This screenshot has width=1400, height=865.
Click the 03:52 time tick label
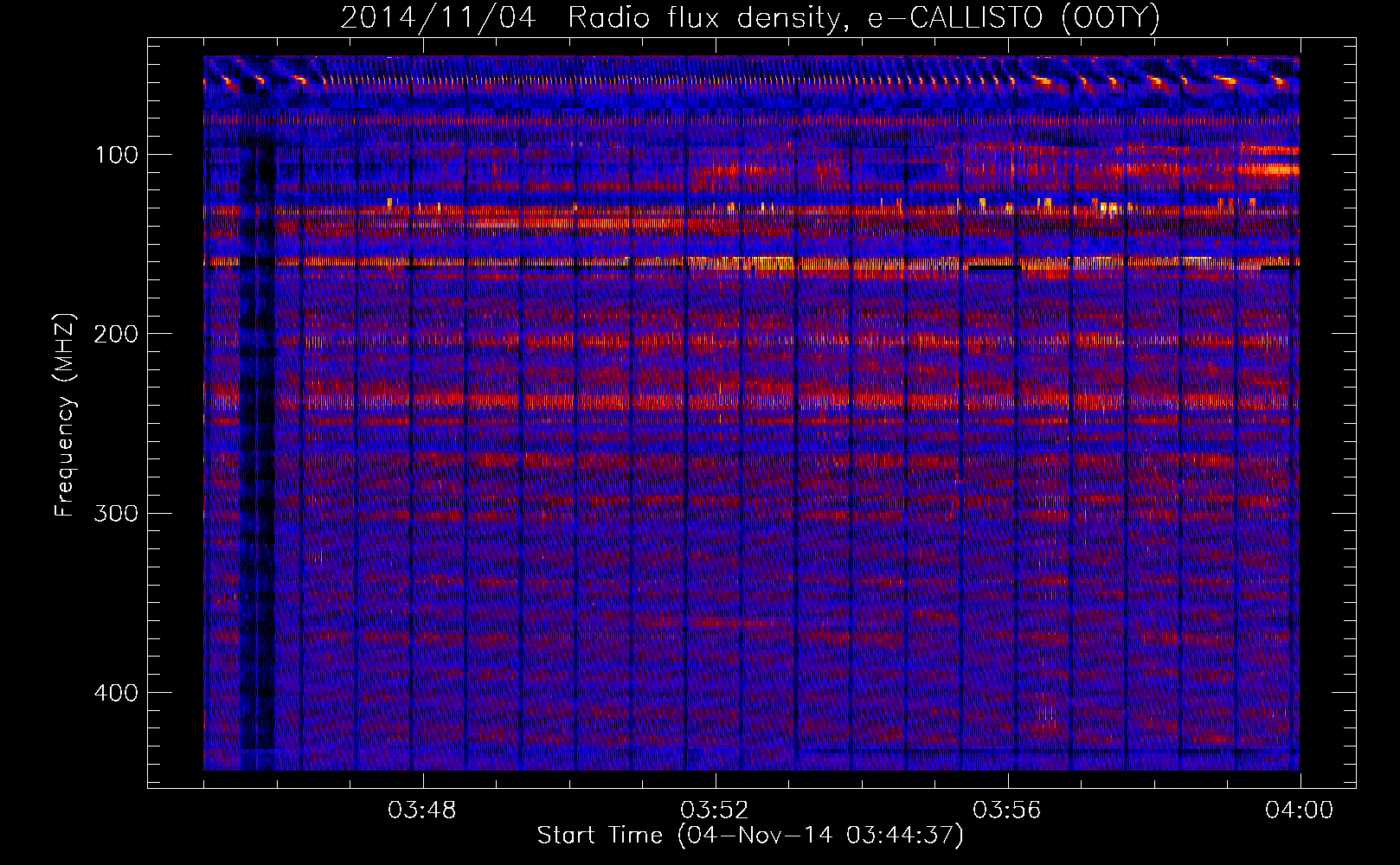pyautogui.click(x=715, y=811)
